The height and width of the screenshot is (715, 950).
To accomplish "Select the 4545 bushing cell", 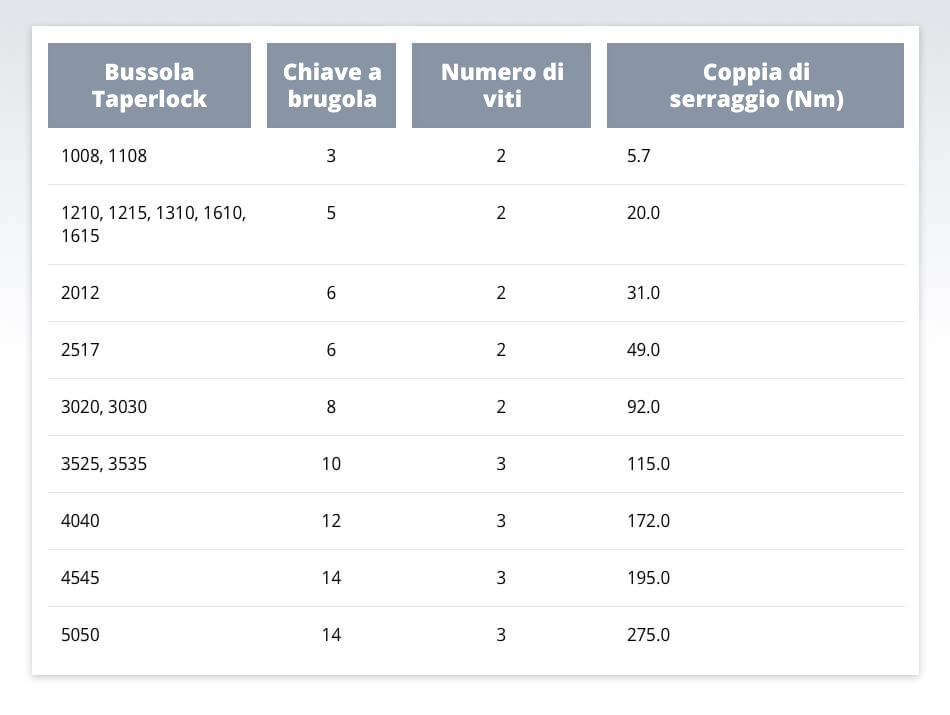I will [x=81, y=578].
